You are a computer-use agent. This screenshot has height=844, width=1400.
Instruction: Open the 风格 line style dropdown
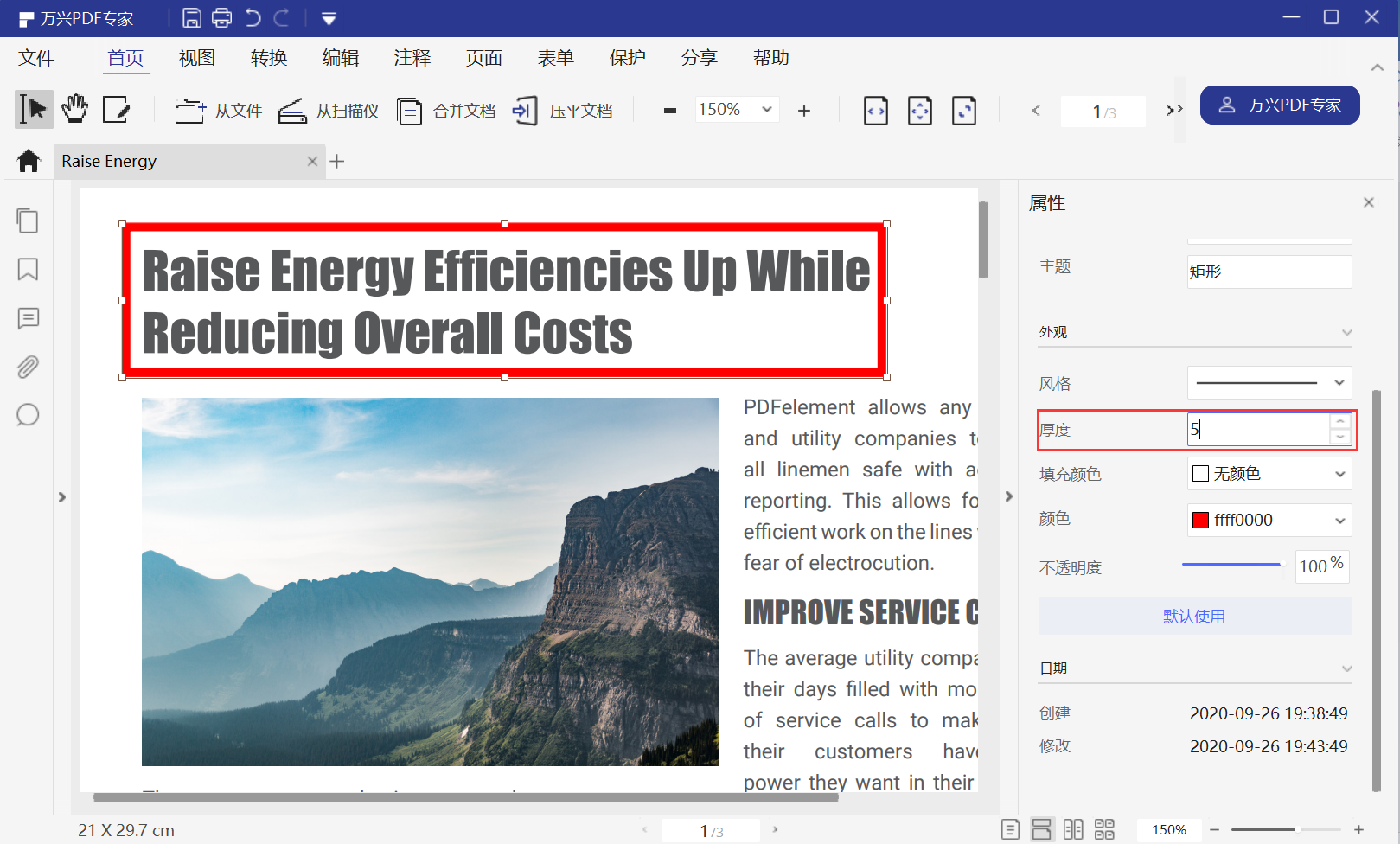[x=1269, y=382]
